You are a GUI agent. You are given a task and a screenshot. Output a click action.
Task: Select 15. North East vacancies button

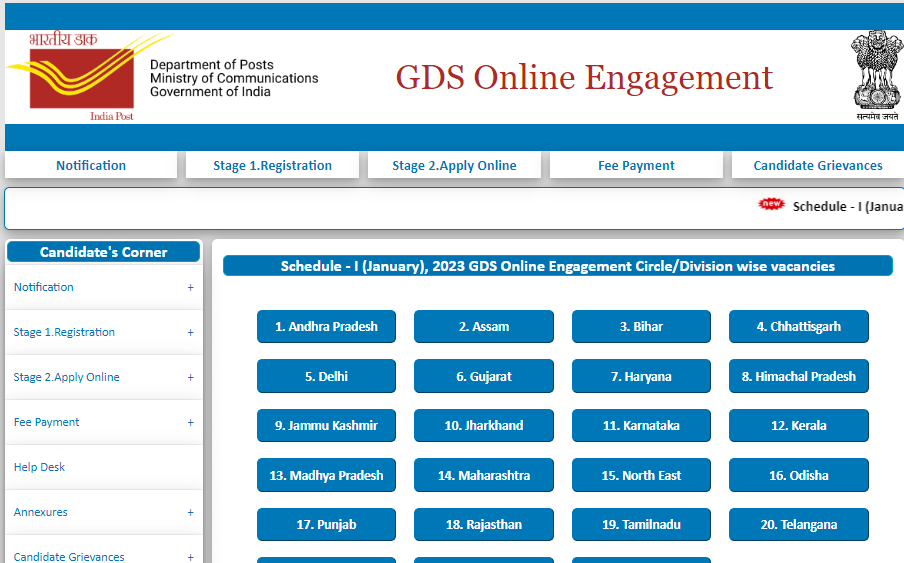pos(641,475)
